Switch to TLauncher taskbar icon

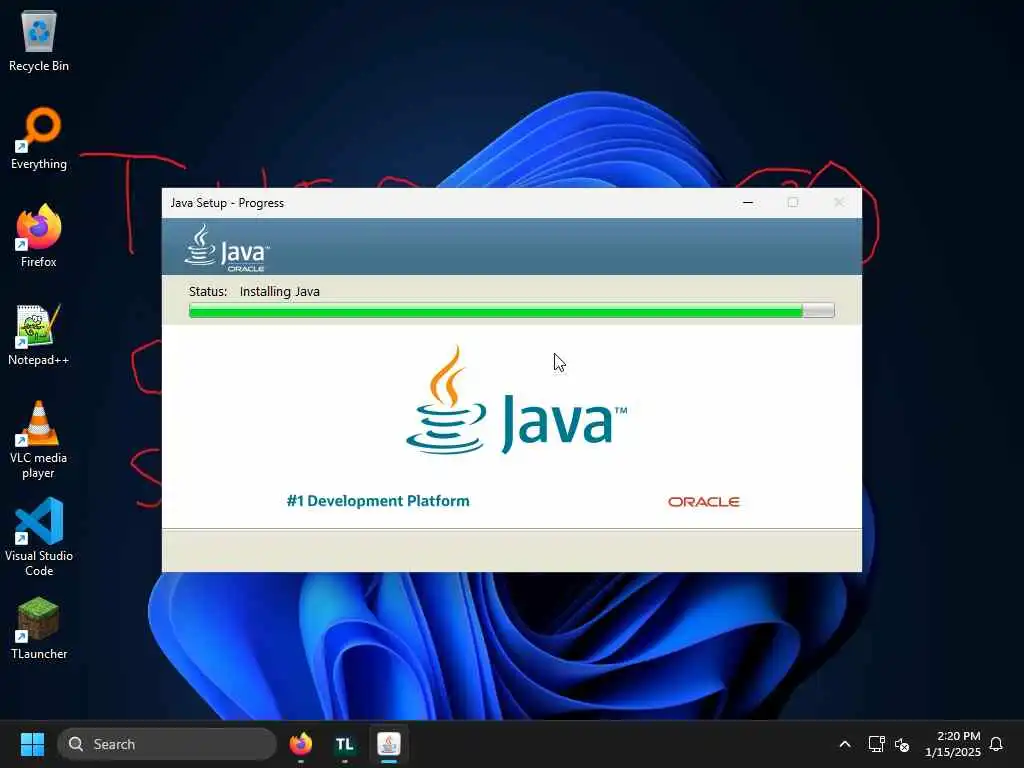(x=345, y=744)
